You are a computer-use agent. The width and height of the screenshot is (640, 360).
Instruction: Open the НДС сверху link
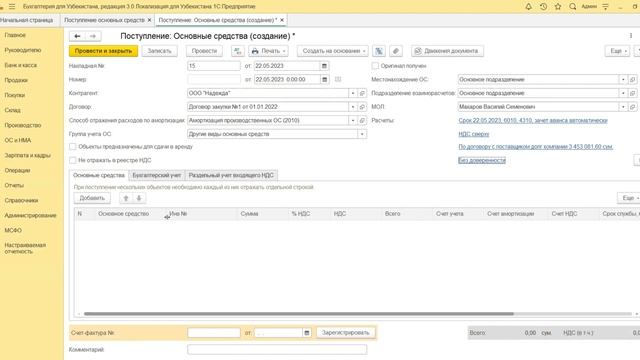473,134
